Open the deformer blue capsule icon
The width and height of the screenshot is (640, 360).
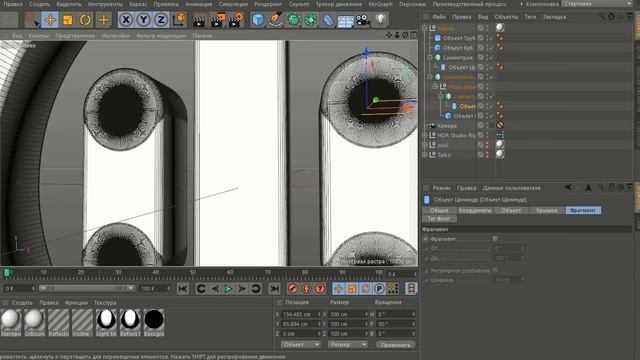(x=328, y=20)
